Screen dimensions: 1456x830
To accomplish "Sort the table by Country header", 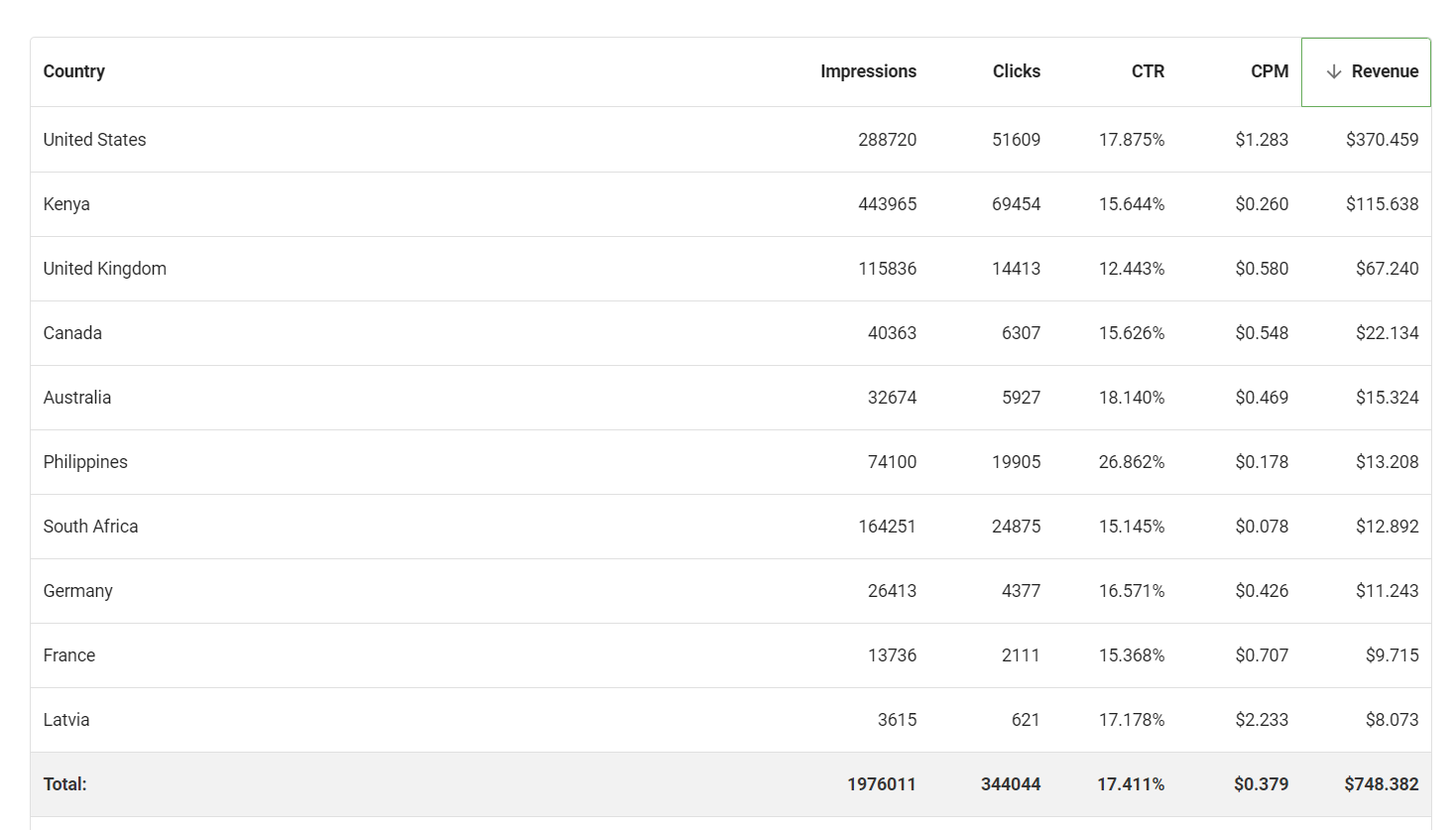I will point(73,71).
